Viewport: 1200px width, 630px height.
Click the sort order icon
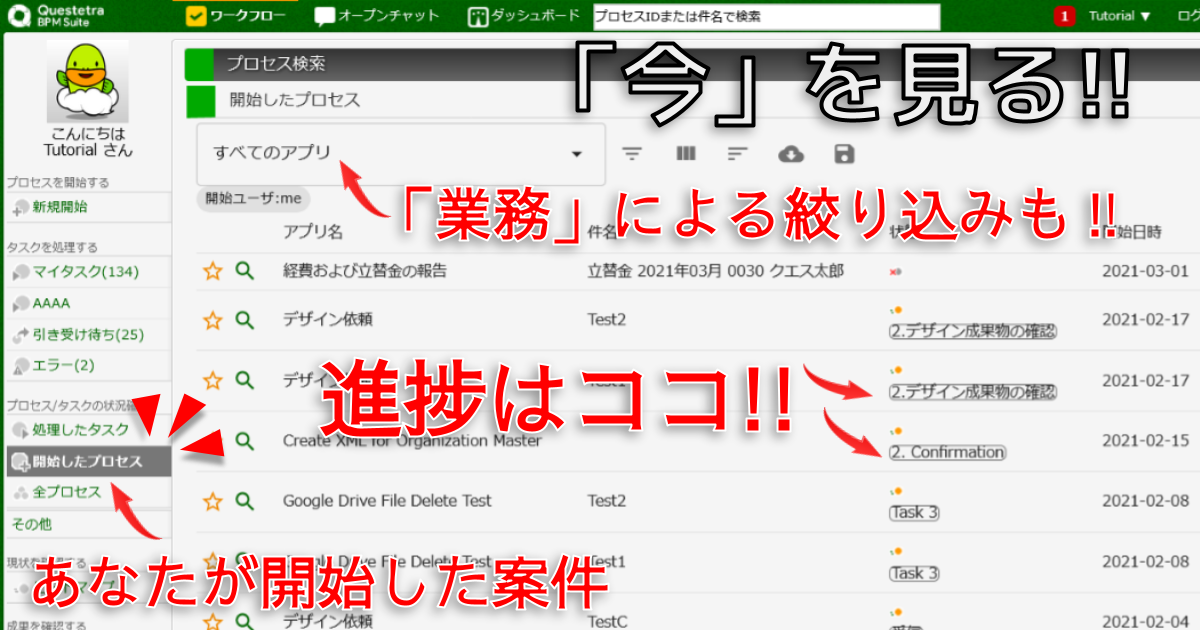(x=738, y=154)
